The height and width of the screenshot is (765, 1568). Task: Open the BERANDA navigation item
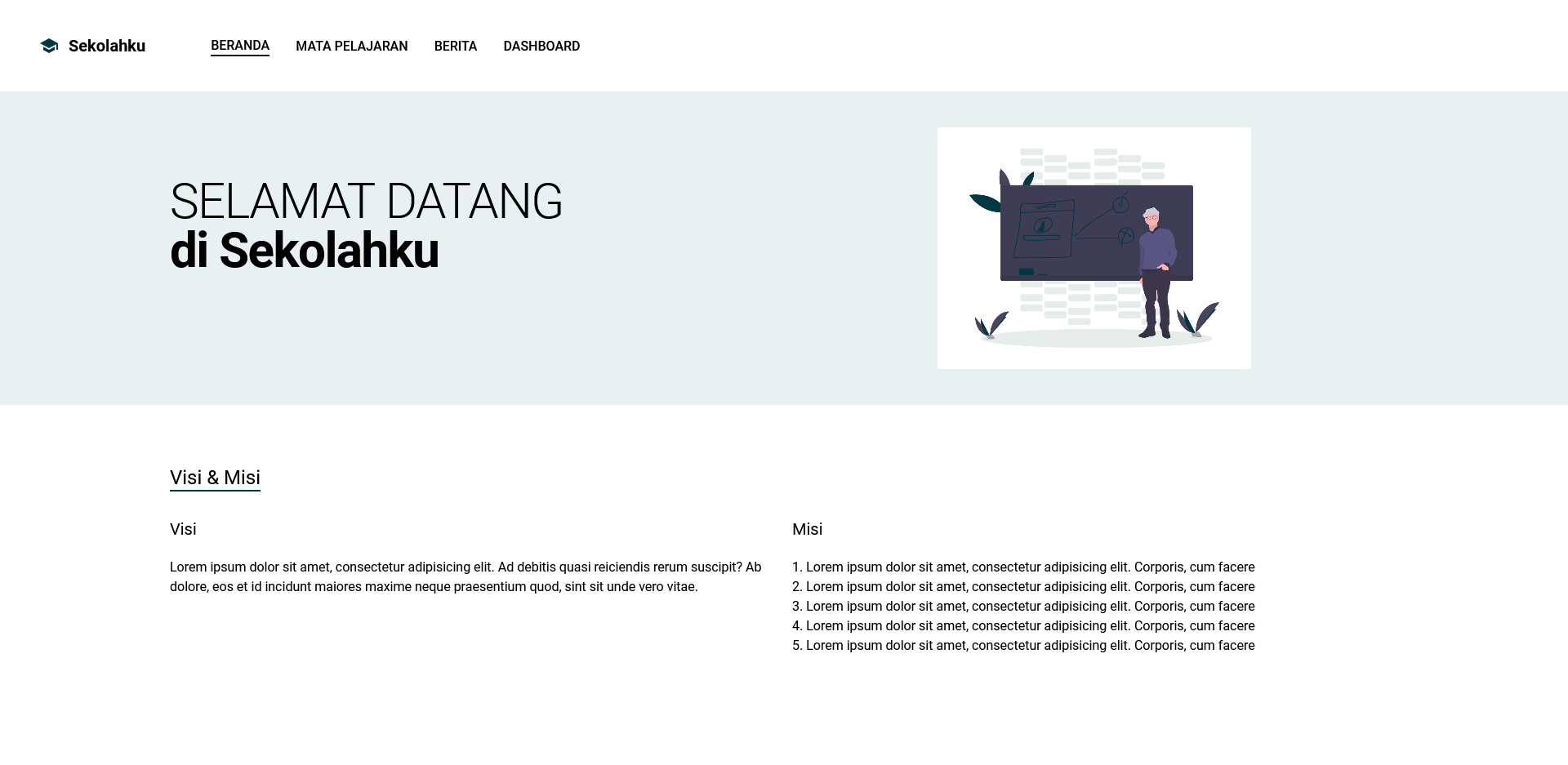pyautogui.click(x=240, y=46)
